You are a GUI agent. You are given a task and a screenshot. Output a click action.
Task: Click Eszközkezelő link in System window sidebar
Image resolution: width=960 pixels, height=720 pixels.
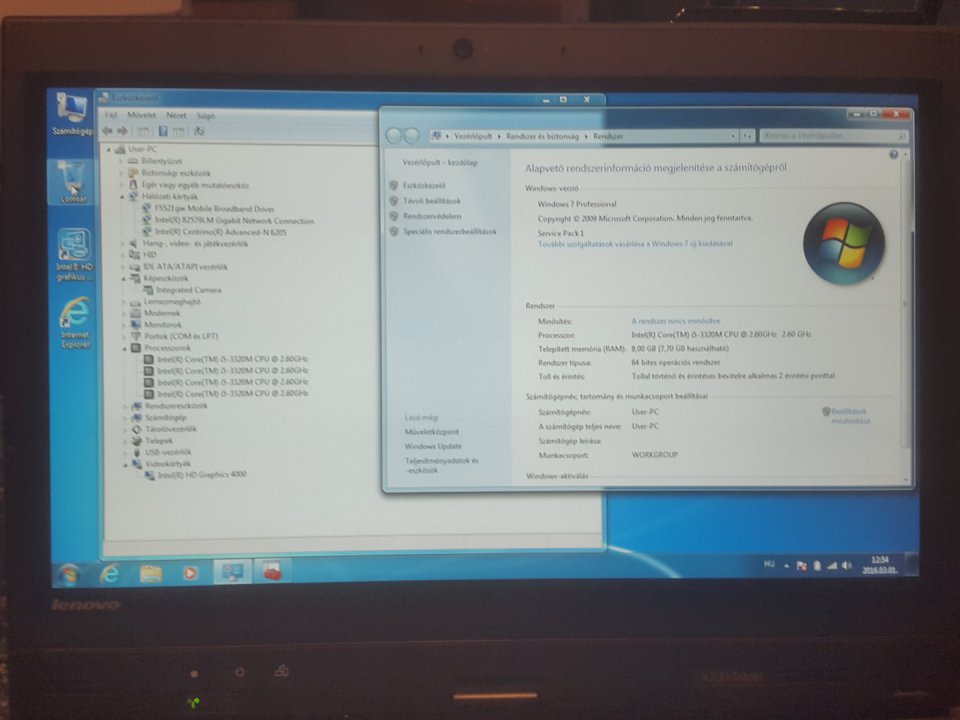(x=424, y=186)
